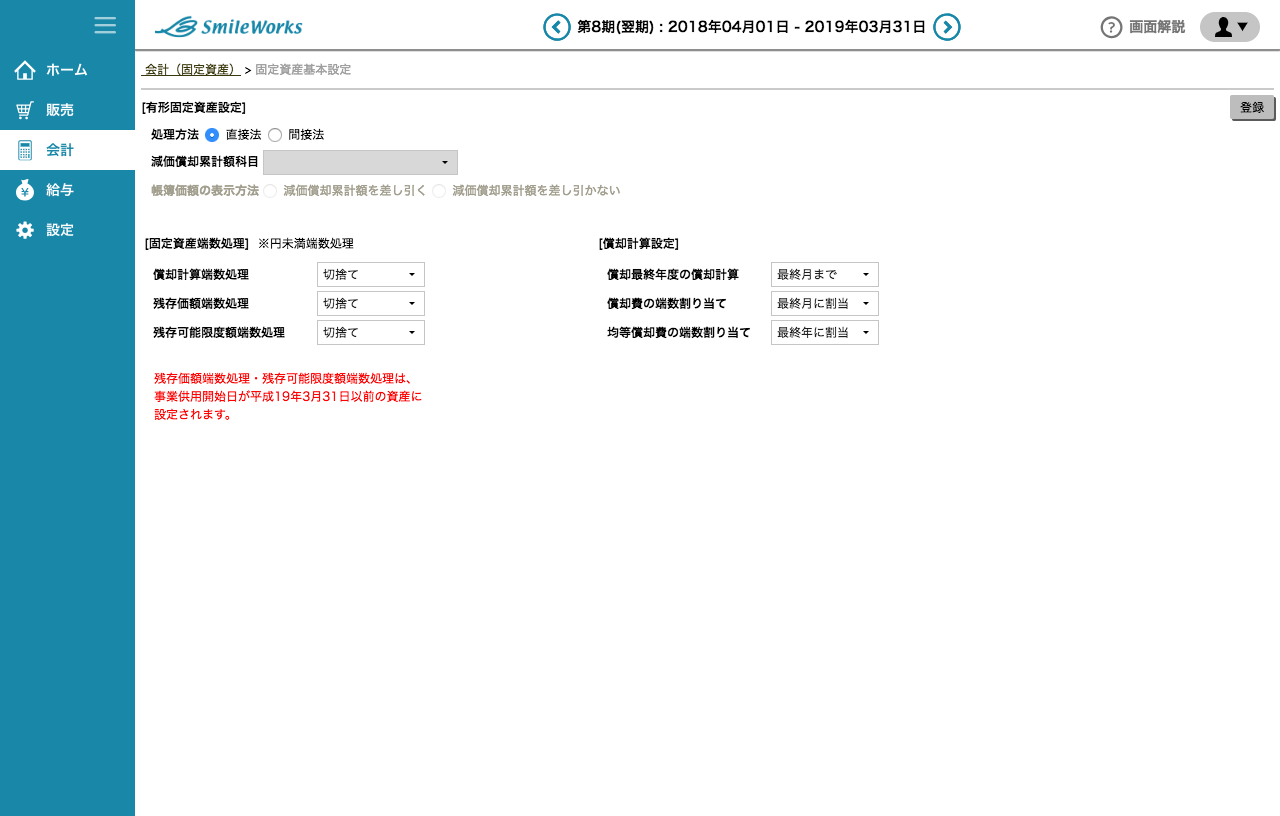1280x816 pixels.
Task: Click the home icon in sidebar
Action: 25,70
